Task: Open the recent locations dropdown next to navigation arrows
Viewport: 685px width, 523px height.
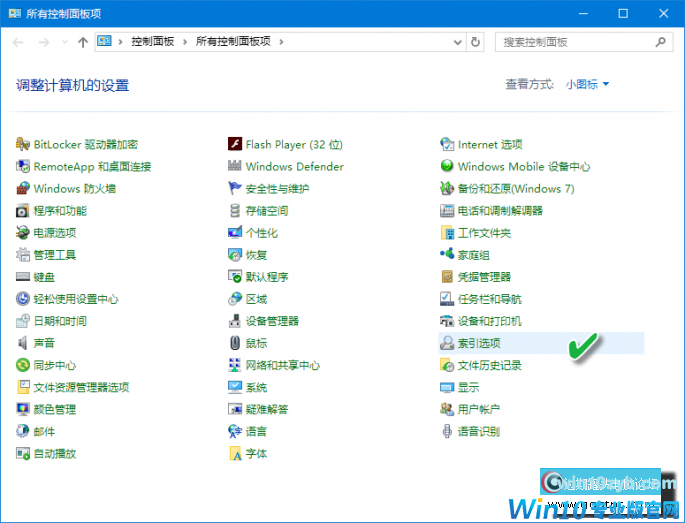Action: (x=65, y=42)
